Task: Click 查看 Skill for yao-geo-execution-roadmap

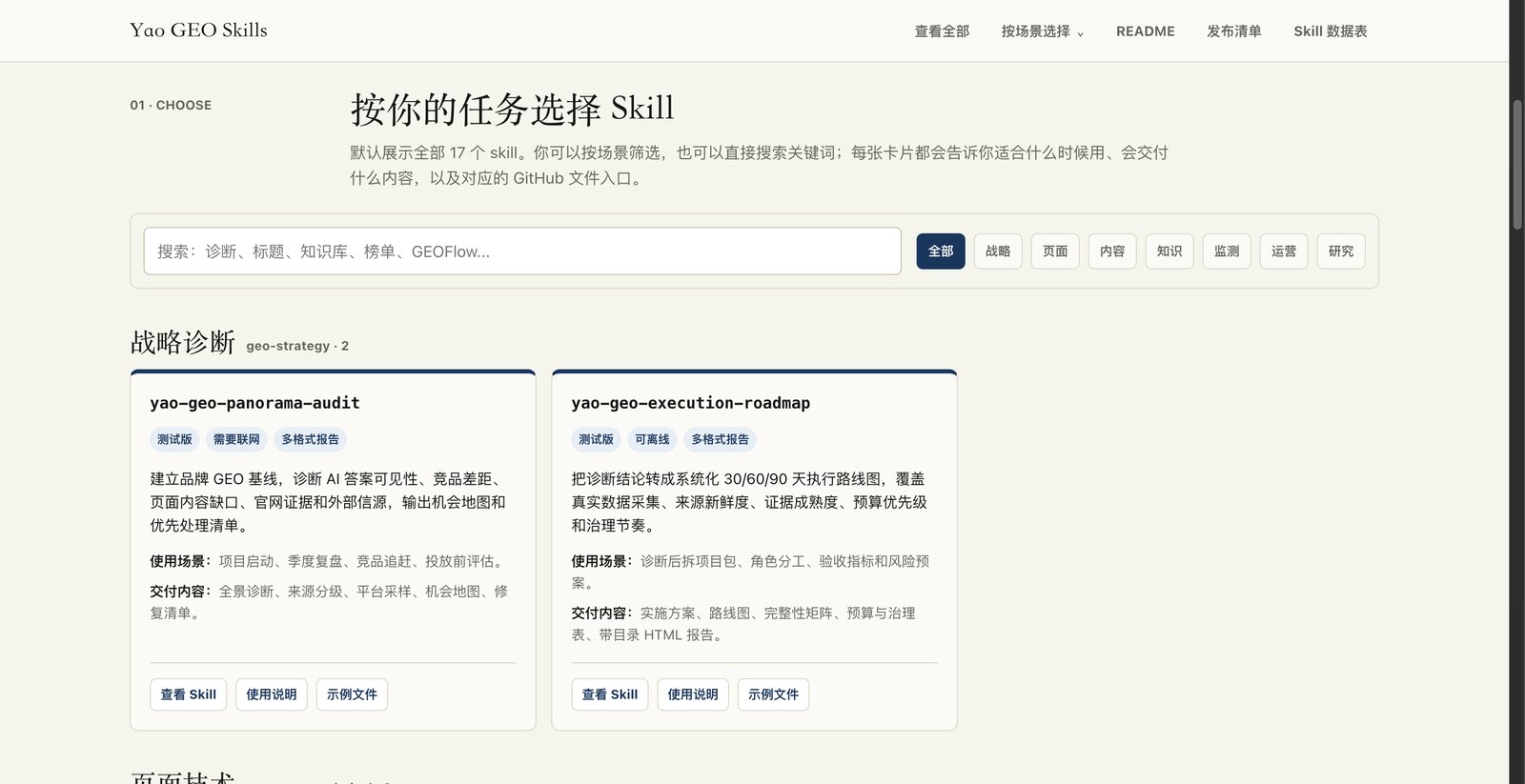Action: (x=610, y=694)
